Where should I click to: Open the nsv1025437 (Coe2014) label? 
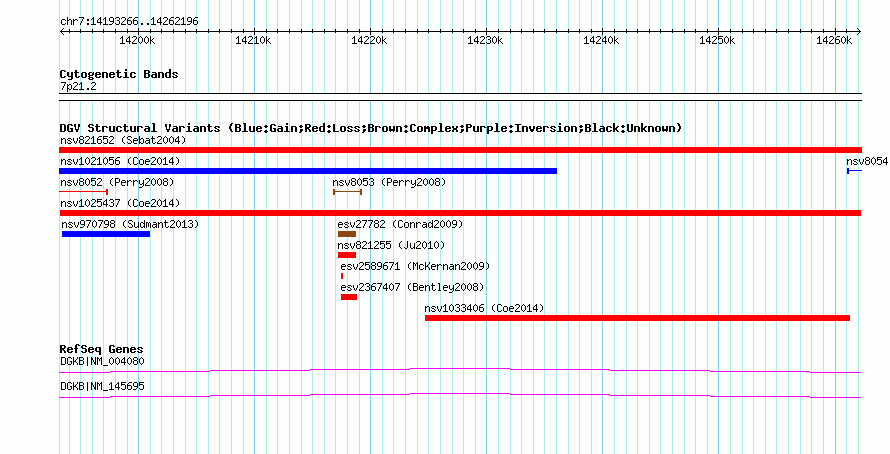(x=120, y=203)
